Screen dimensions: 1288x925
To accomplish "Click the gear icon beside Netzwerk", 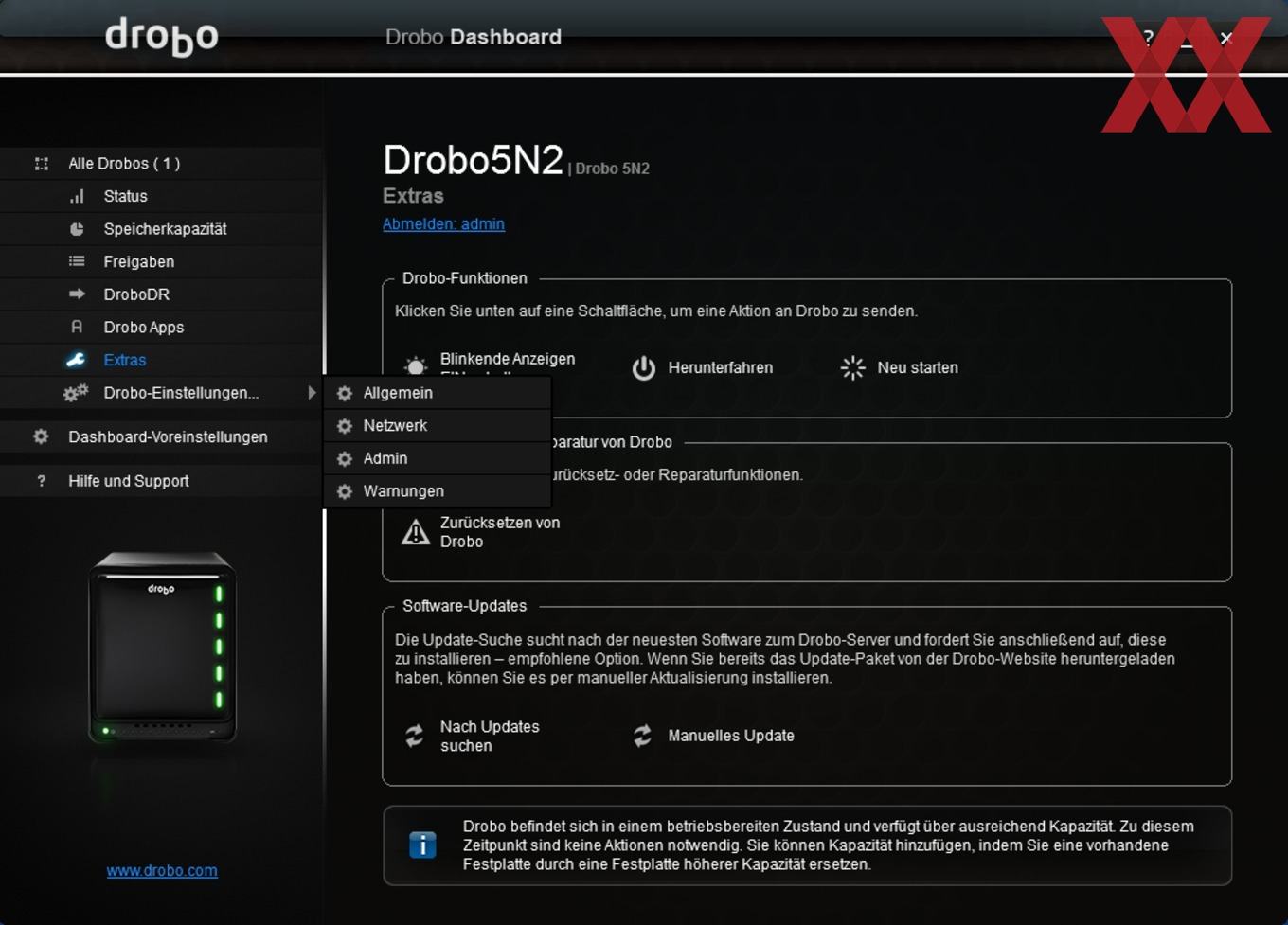I will (x=345, y=426).
